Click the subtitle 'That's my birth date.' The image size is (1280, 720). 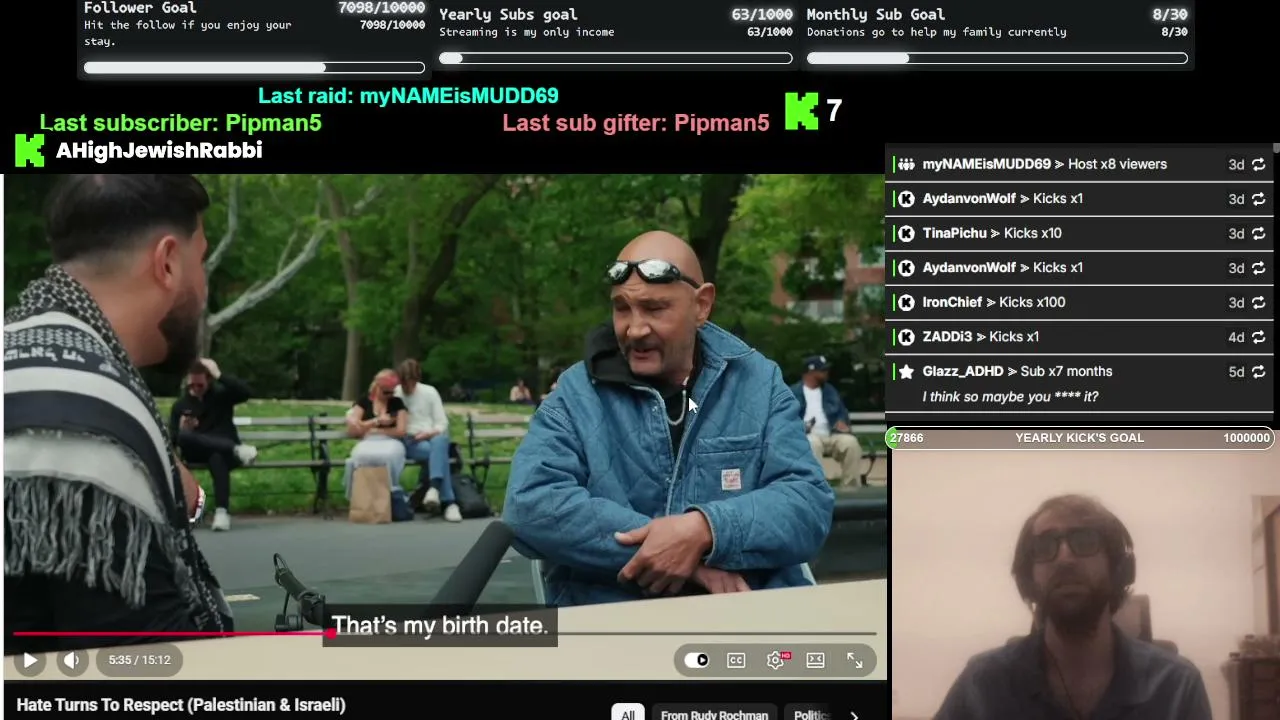tap(440, 626)
